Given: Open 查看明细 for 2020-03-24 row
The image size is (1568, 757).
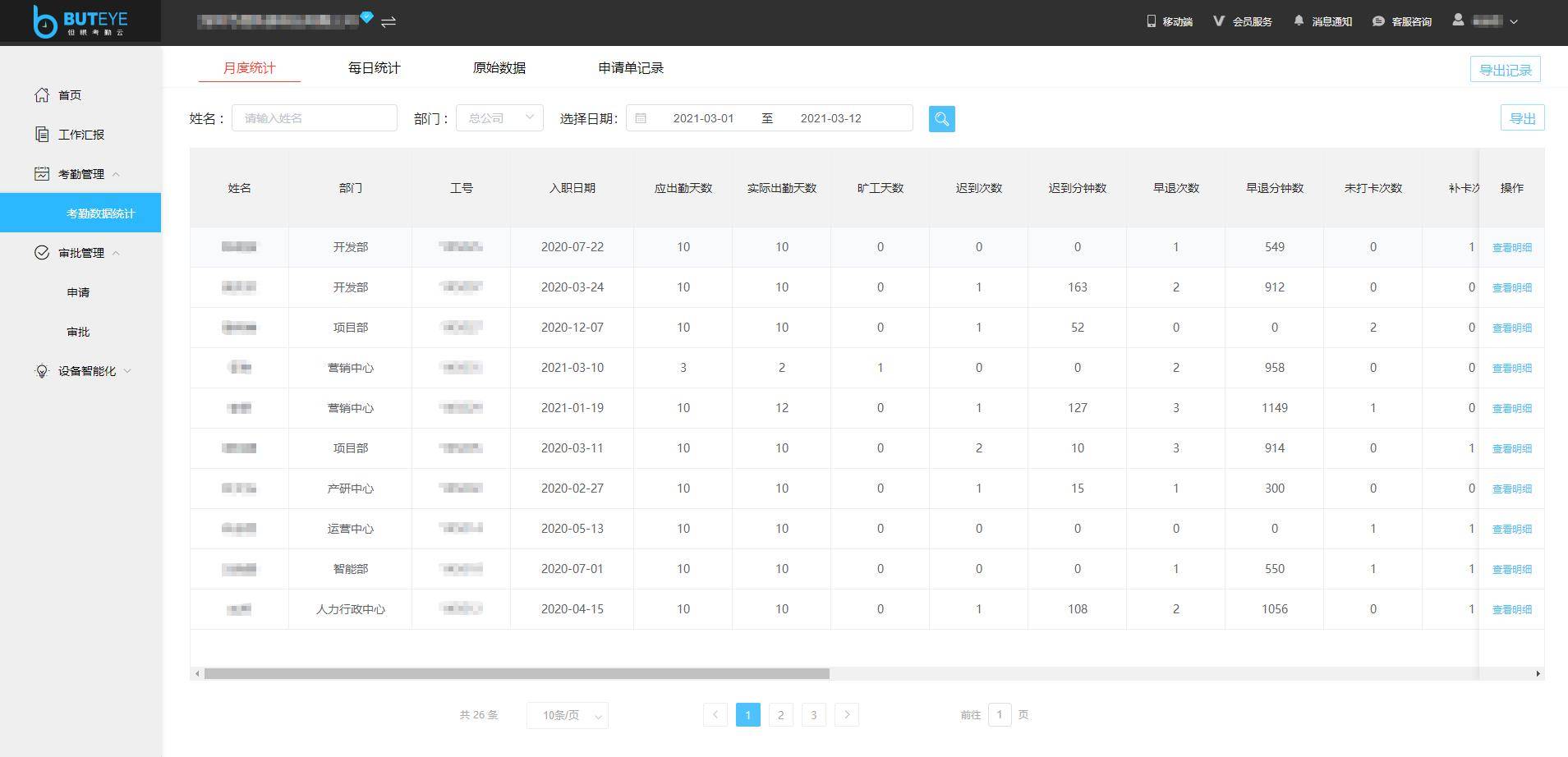Looking at the screenshot, I should pyautogui.click(x=1511, y=287).
